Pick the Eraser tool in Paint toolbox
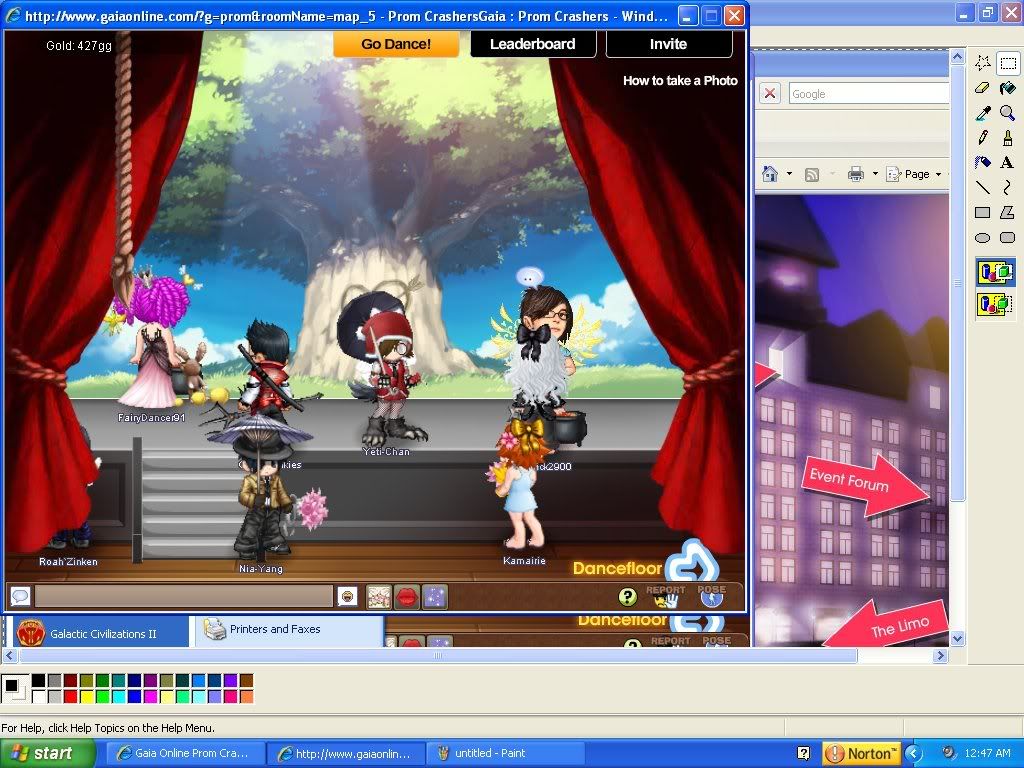The image size is (1024, 768). 982,88
